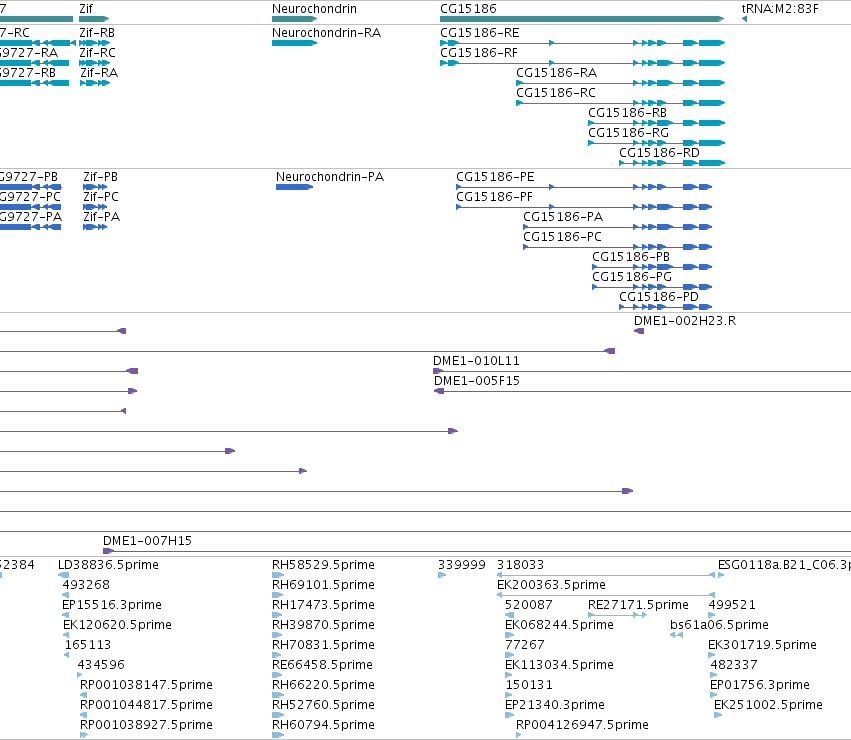Click EST RH39870.5prime
This screenshot has width=851, height=740.
point(323,625)
